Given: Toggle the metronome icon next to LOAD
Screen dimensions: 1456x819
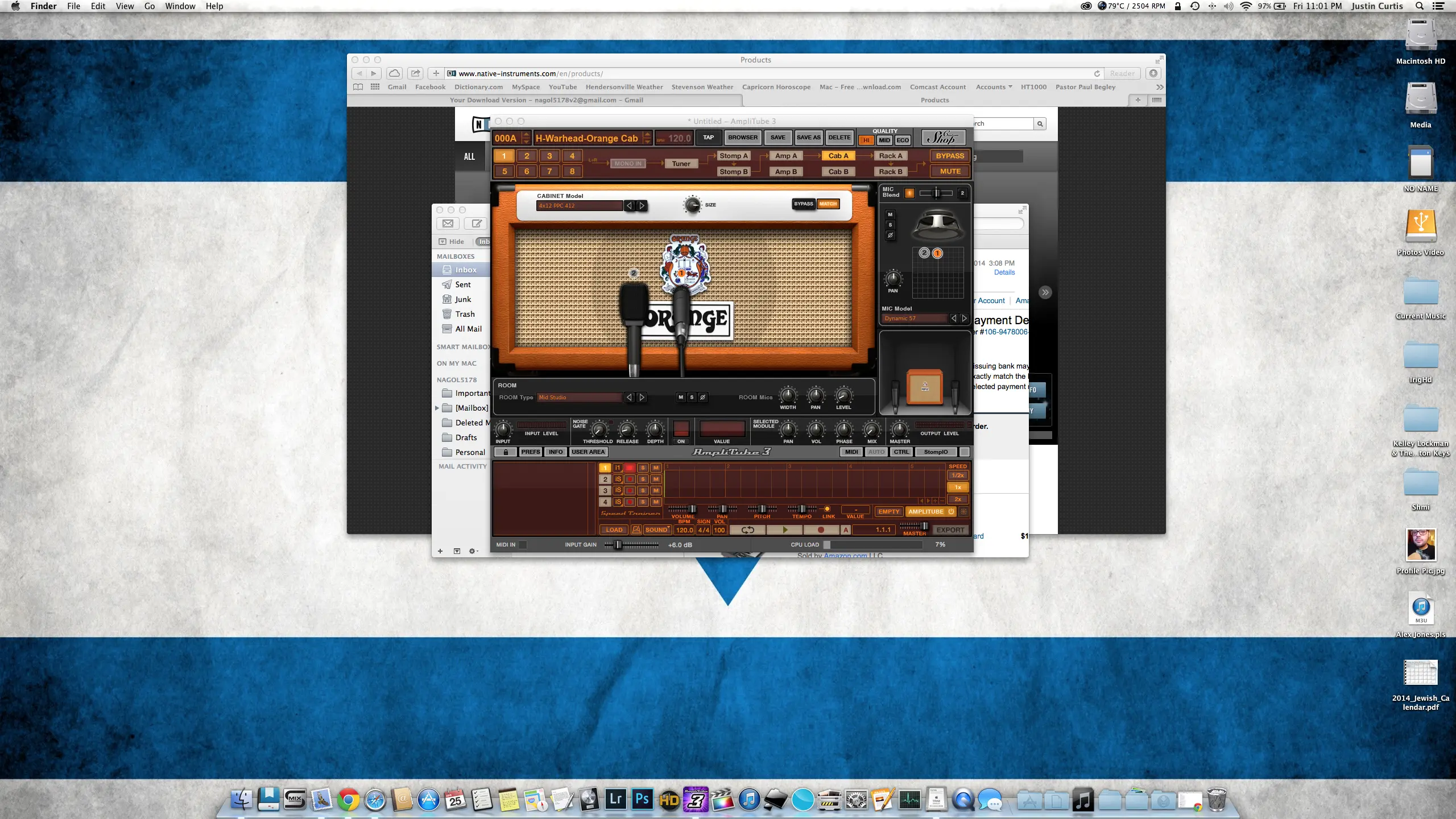Looking at the screenshot, I should (x=636, y=530).
